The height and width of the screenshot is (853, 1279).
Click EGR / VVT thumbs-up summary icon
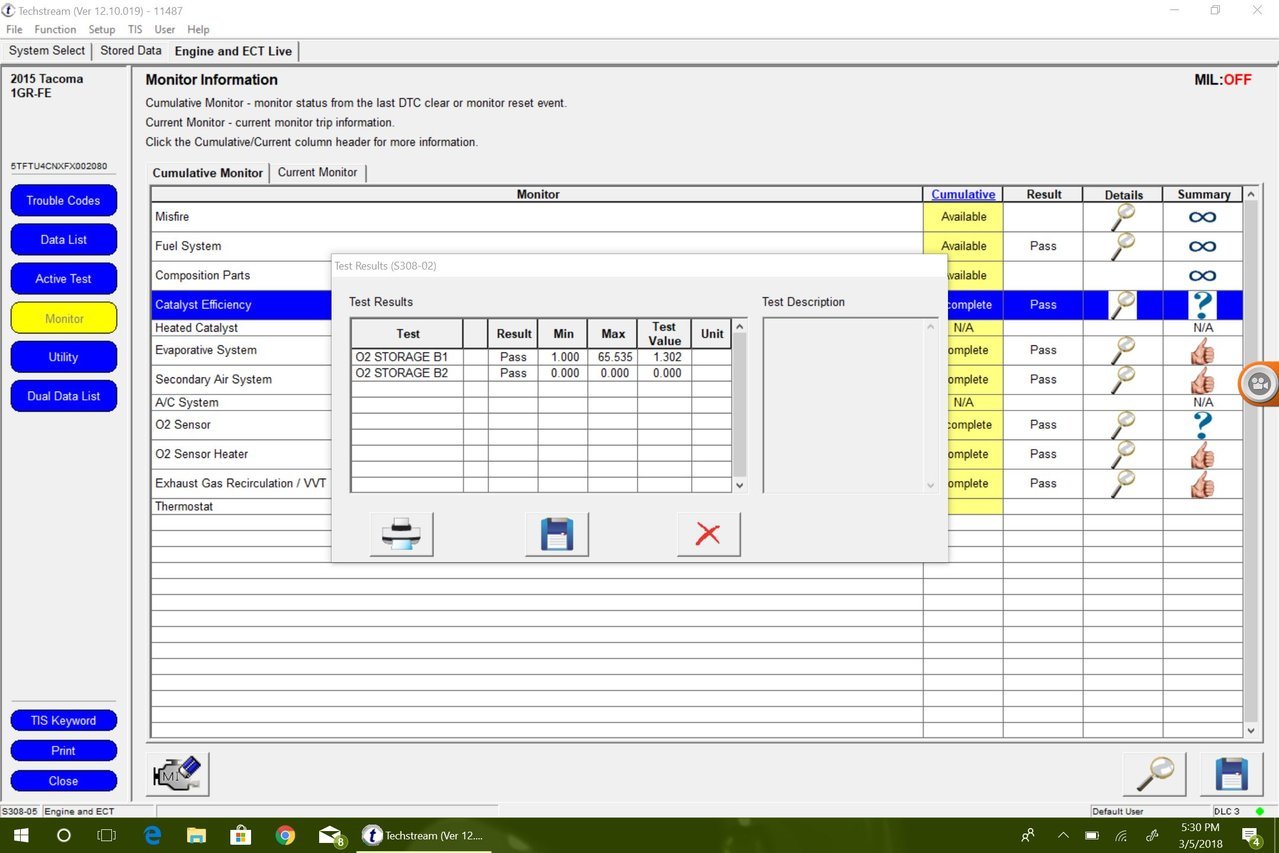1203,483
